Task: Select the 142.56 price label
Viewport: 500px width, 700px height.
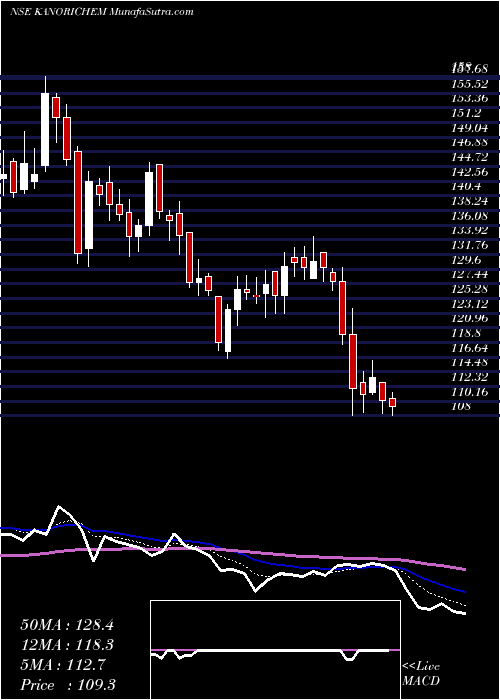Action: click(469, 172)
